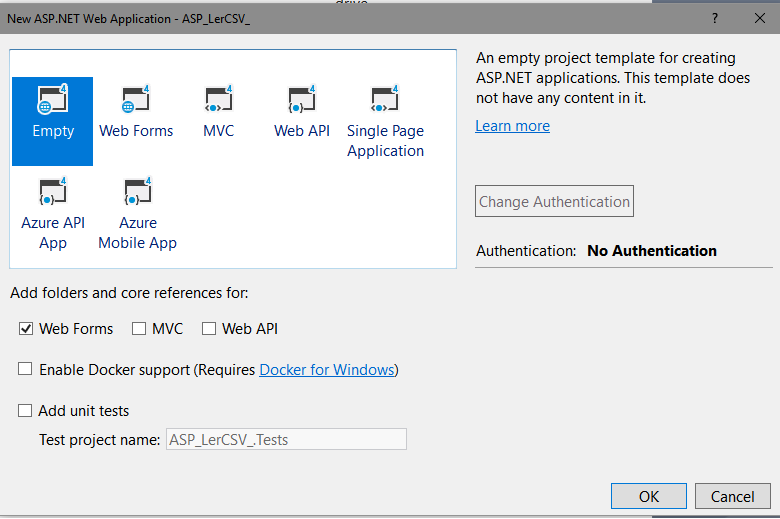Close the New ASP.NET Web Application dialog

760,18
